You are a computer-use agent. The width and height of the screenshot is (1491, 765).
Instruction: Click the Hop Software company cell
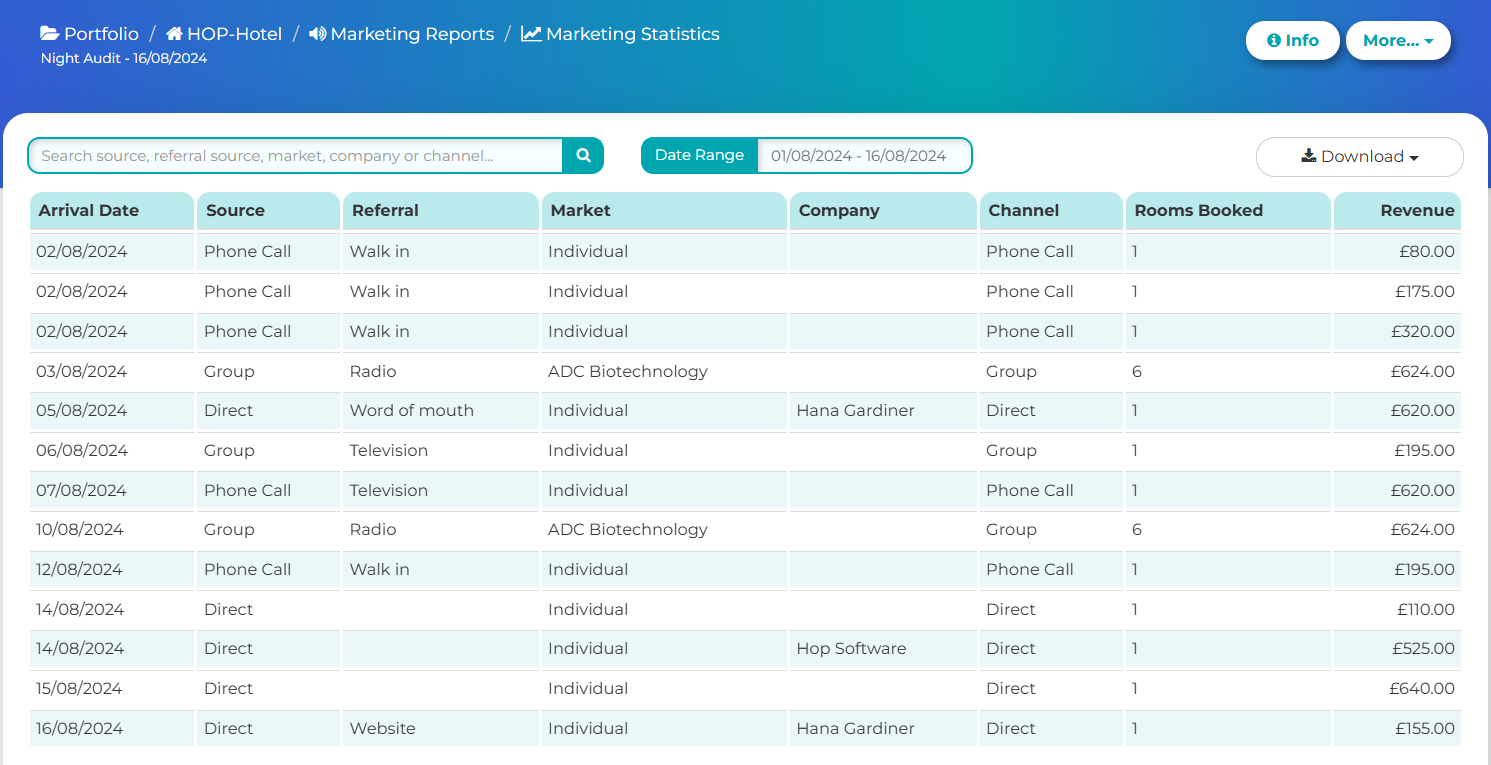[883, 648]
